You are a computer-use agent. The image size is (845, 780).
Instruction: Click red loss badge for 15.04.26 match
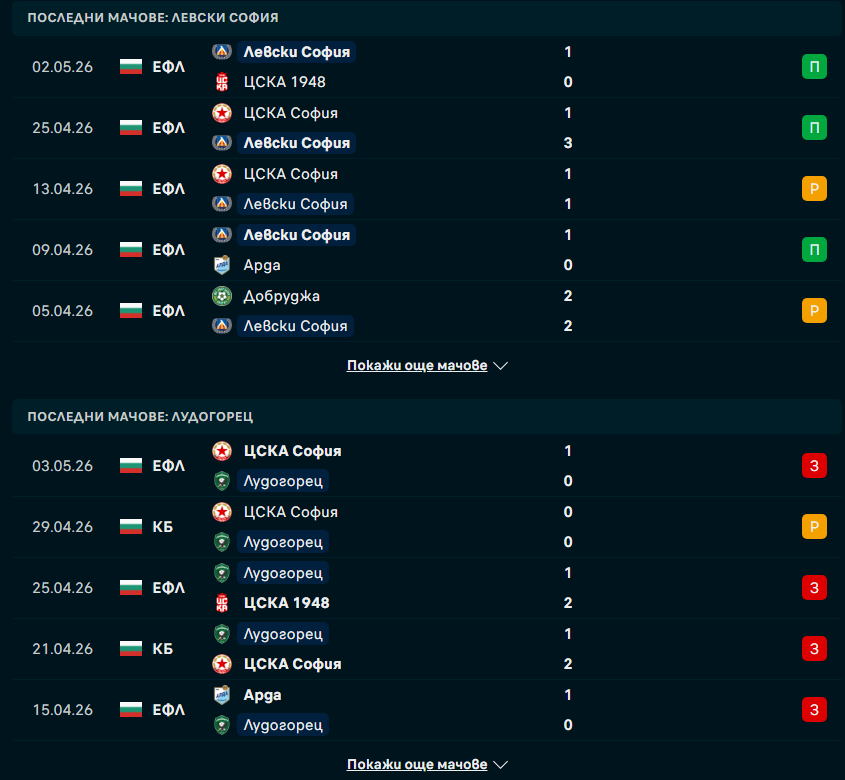click(x=814, y=709)
